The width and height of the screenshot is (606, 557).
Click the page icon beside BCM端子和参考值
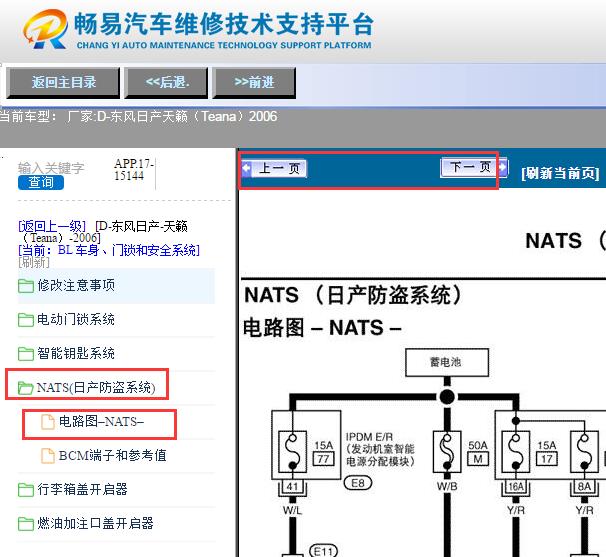(48, 456)
